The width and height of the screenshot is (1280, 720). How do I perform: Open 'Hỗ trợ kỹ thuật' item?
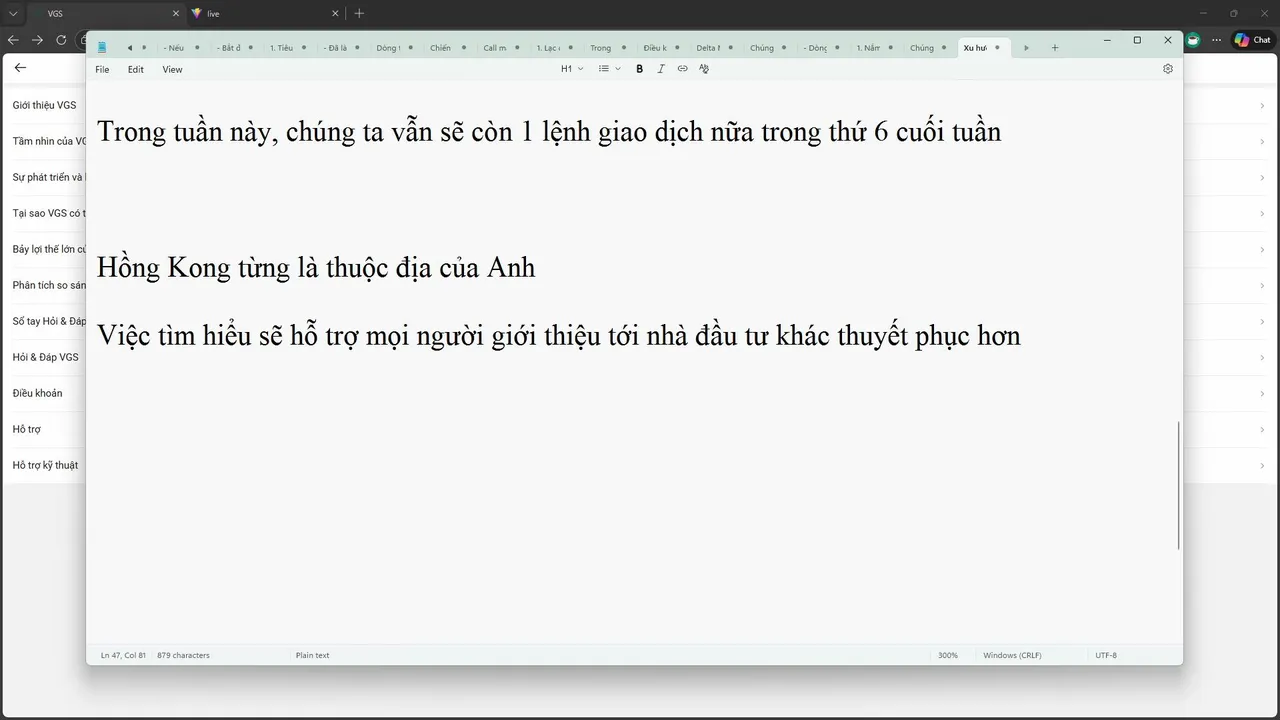[45, 465]
